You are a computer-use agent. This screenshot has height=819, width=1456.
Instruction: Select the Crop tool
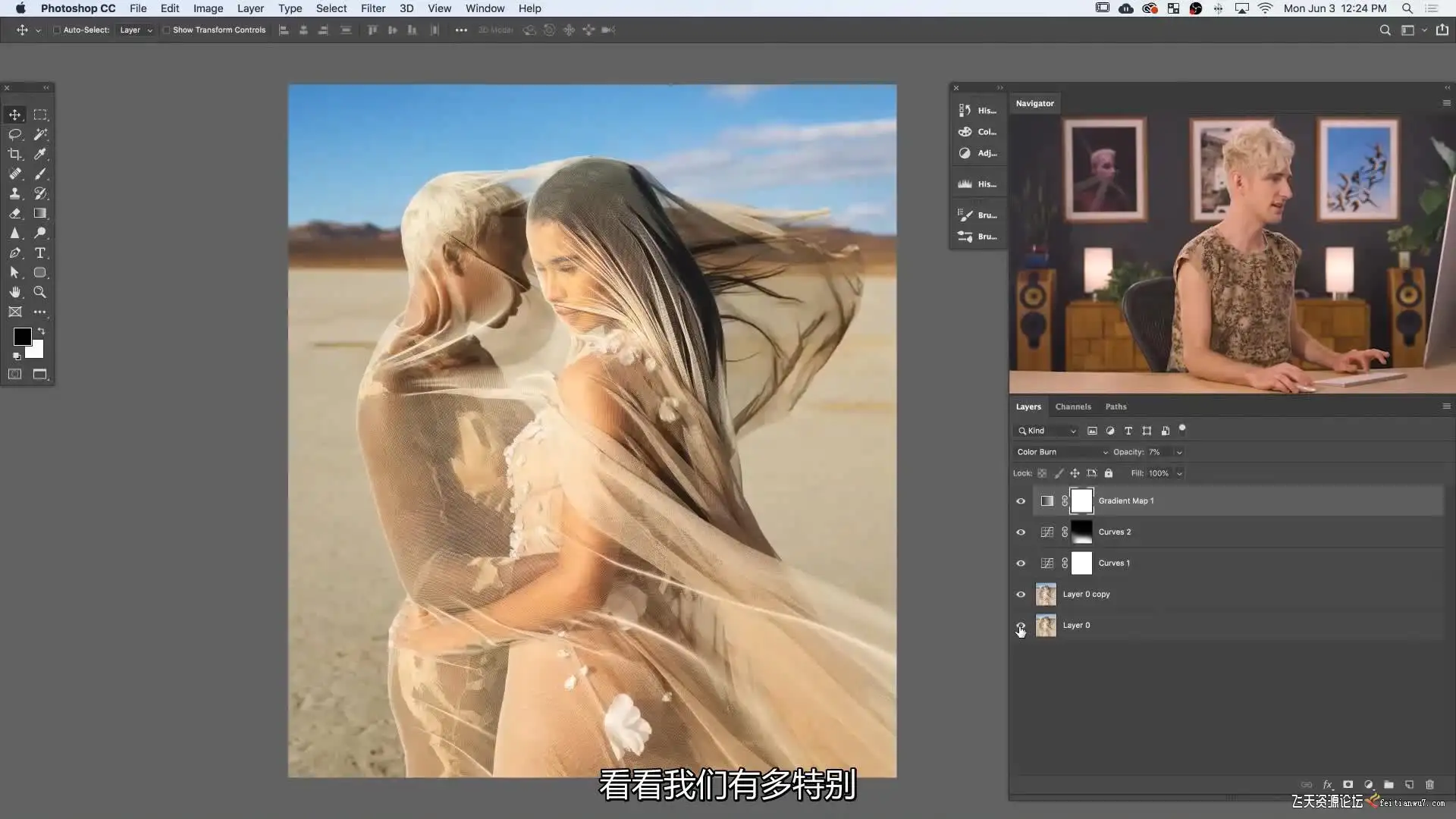click(x=14, y=154)
